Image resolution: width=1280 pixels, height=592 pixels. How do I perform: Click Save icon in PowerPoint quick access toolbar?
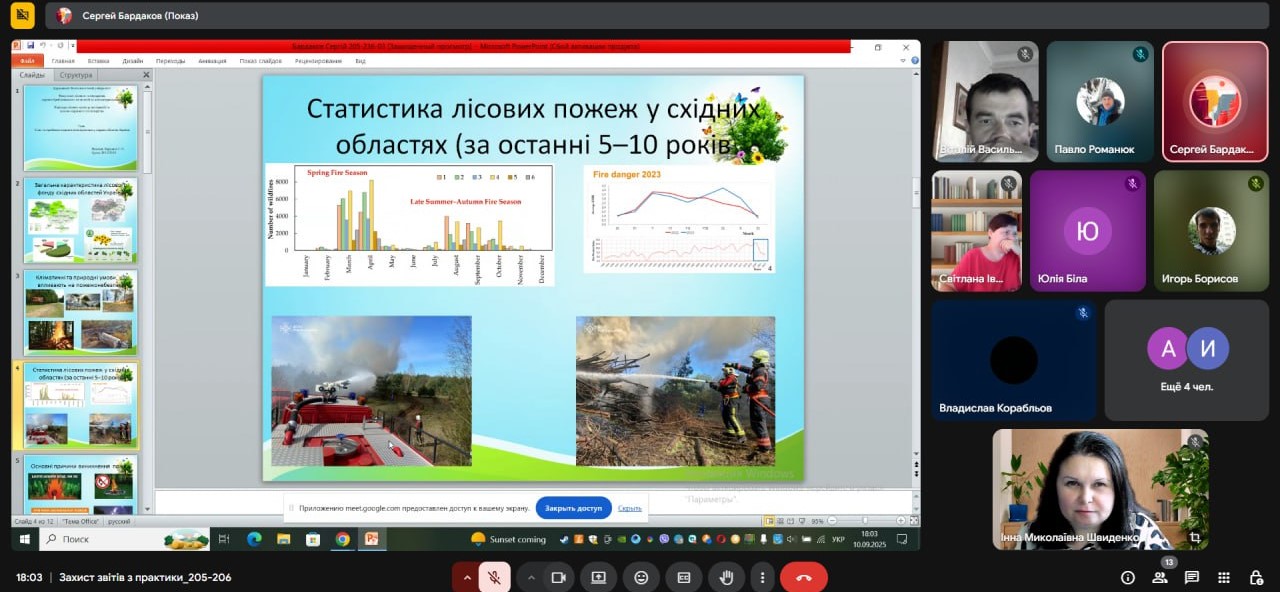tap(31, 45)
